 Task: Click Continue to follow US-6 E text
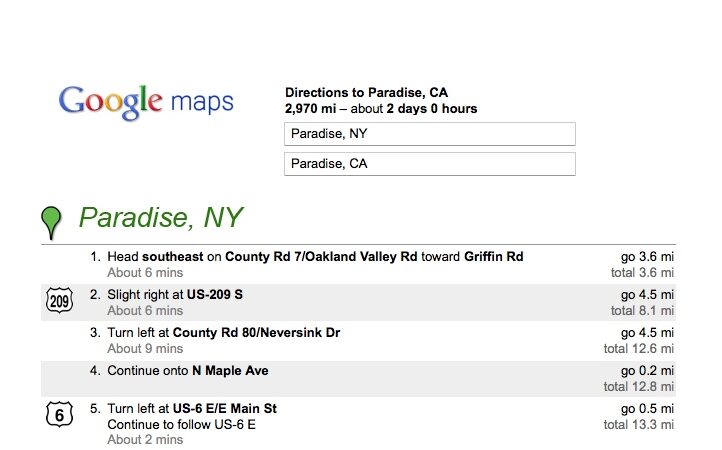181,425
